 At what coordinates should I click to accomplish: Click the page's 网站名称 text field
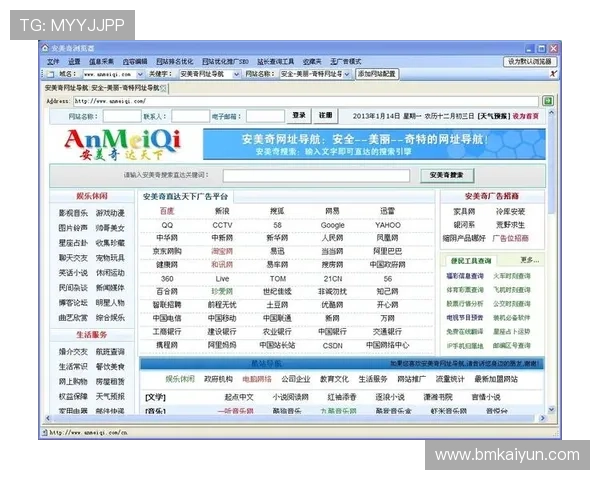(122, 116)
